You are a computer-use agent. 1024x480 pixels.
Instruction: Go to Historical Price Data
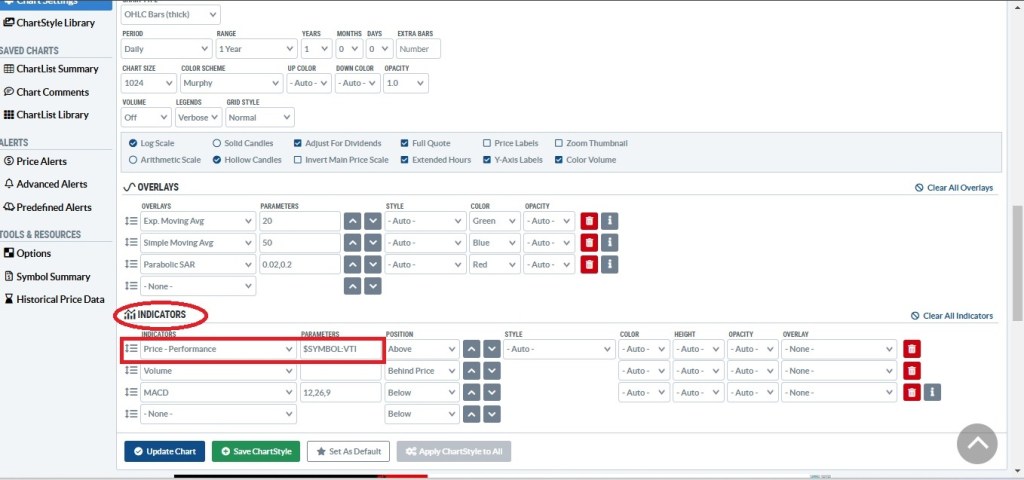pos(59,299)
